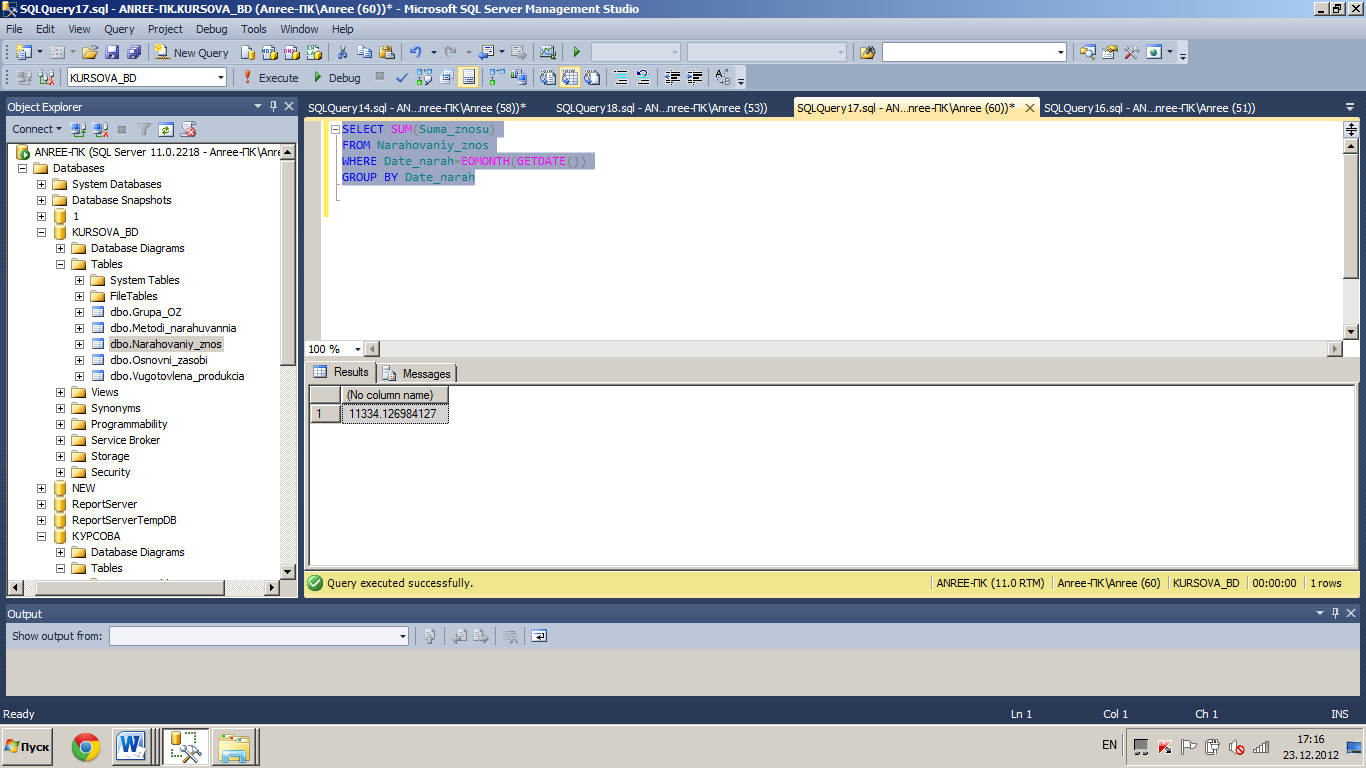This screenshot has height=768, width=1366.
Task: Switch to SQLQuery14.sql tab
Action: click(416, 108)
